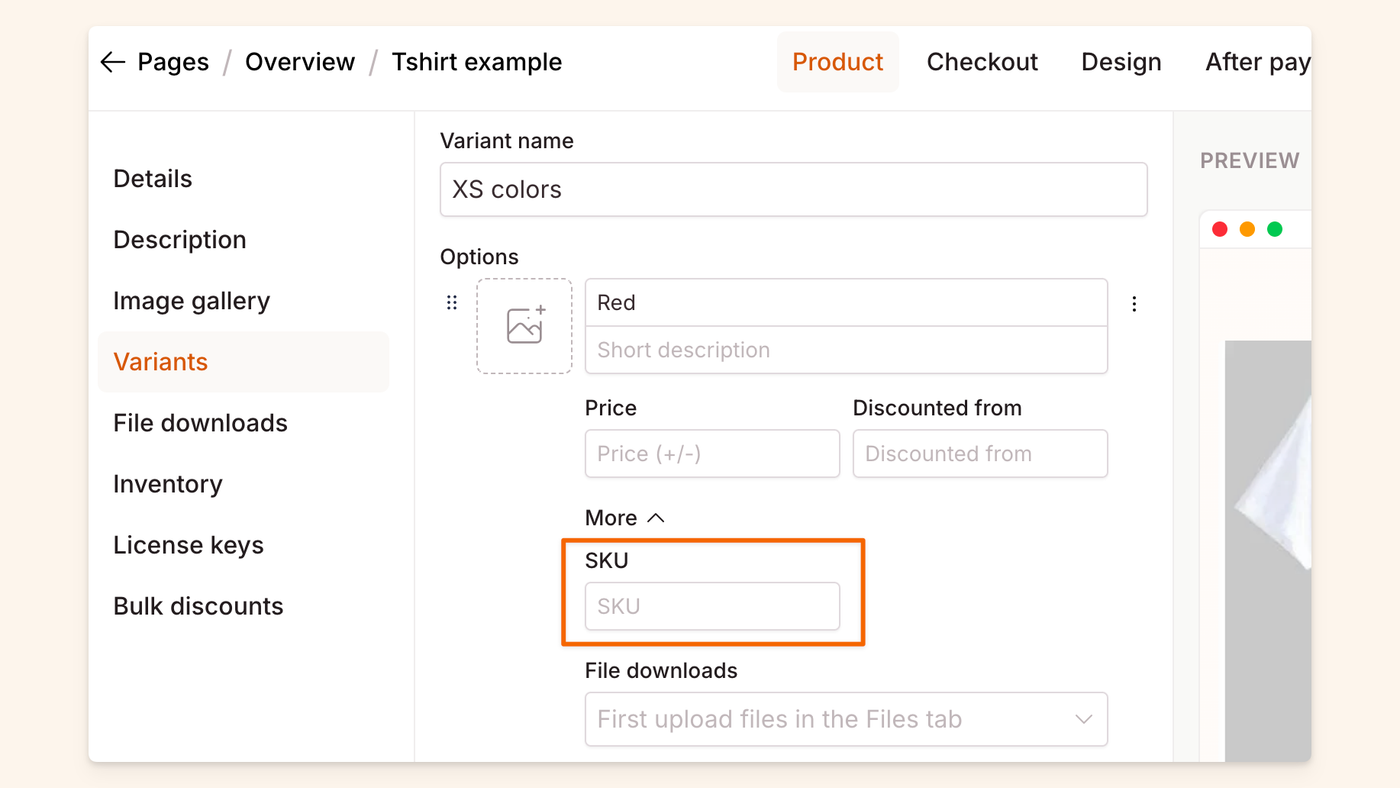Go to the Design tab
The image size is (1400, 788).
pyautogui.click(x=1121, y=62)
